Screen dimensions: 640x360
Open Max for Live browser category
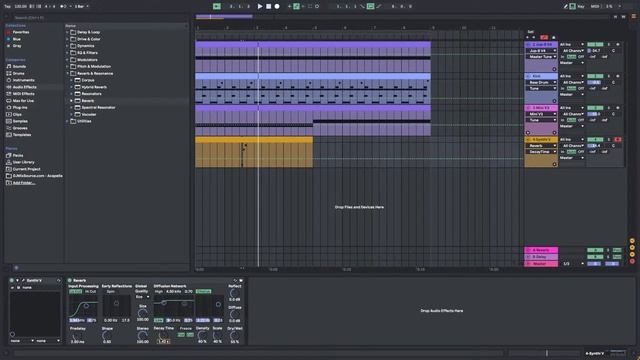click(23, 101)
